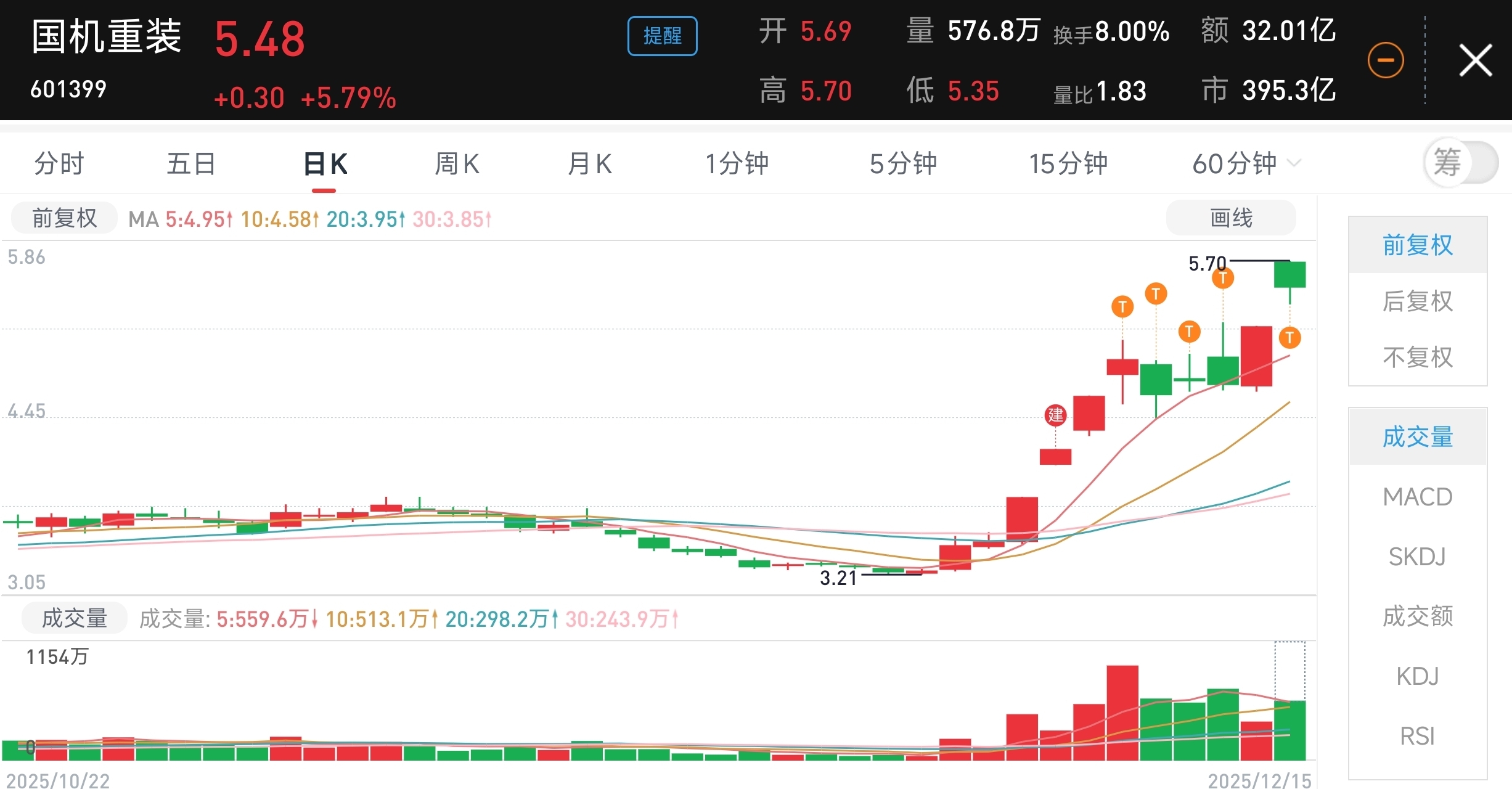Select the MACD indicator
The height and width of the screenshot is (789, 1512).
[x=1417, y=497]
